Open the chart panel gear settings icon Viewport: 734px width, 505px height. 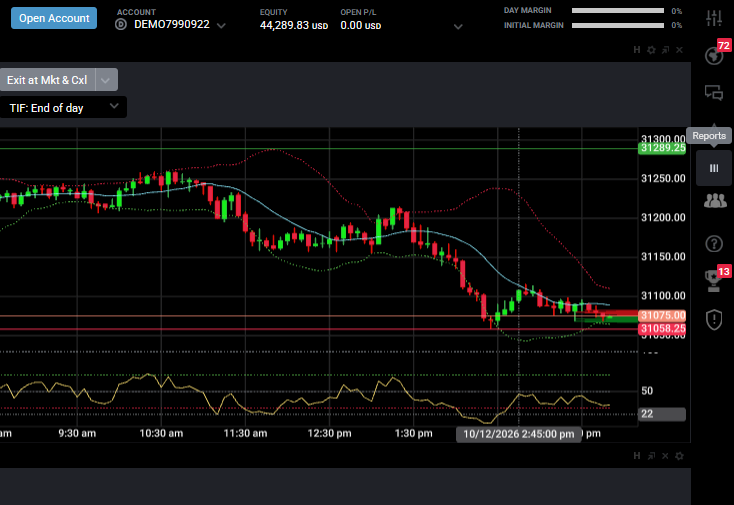tap(651, 50)
